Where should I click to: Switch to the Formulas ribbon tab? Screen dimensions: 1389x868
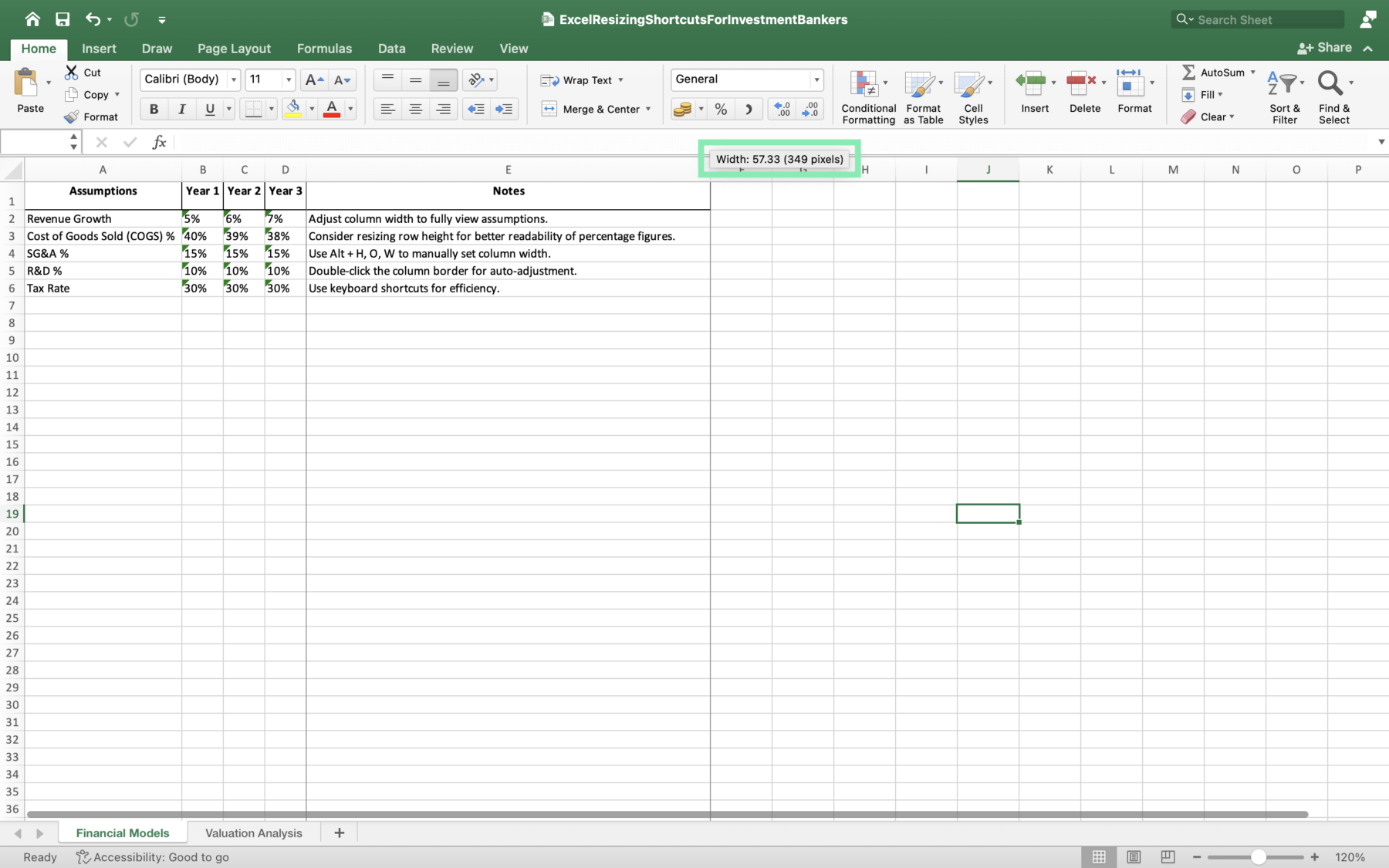[324, 49]
